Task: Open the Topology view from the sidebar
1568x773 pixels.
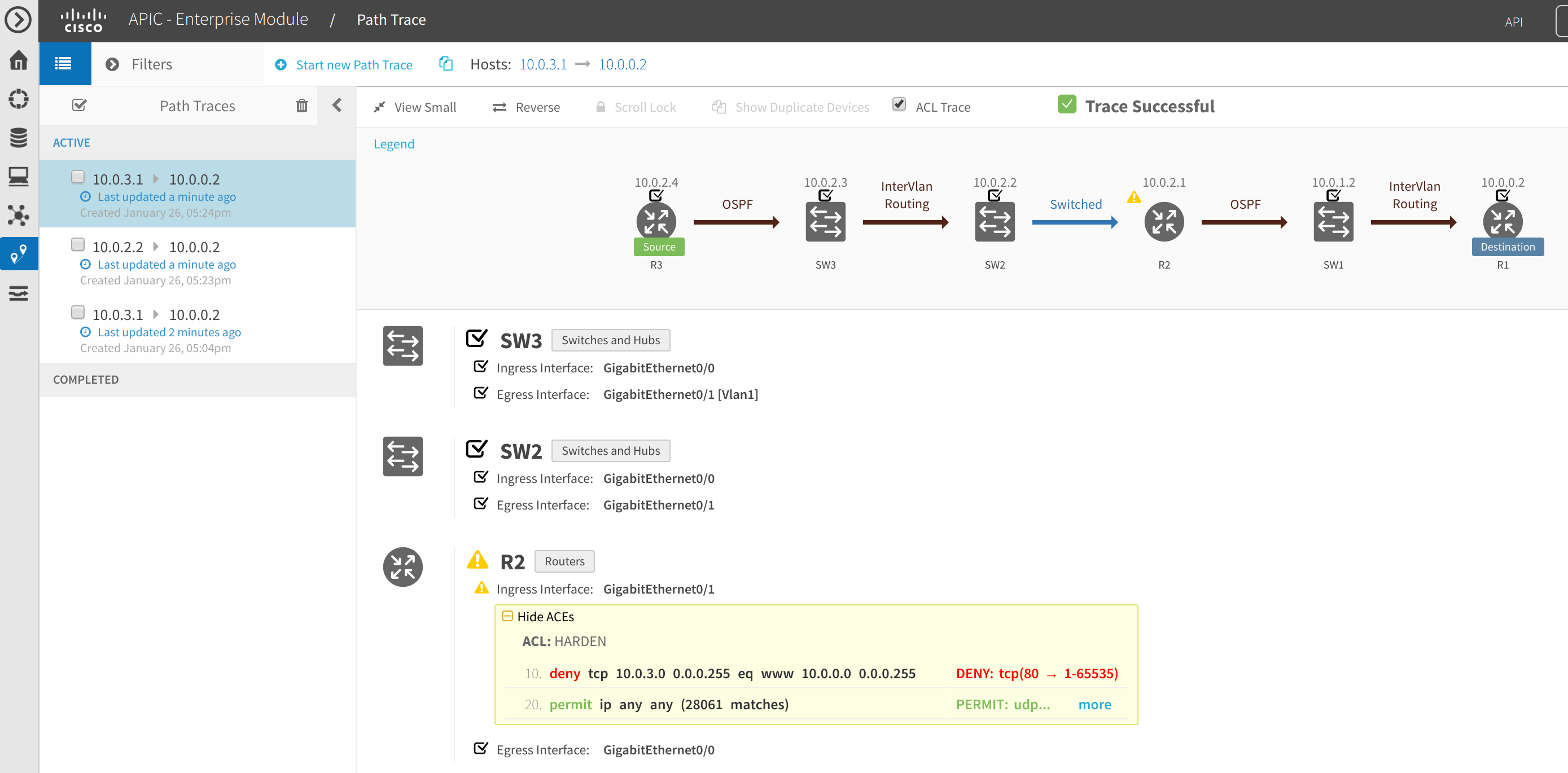Action: (x=19, y=216)
